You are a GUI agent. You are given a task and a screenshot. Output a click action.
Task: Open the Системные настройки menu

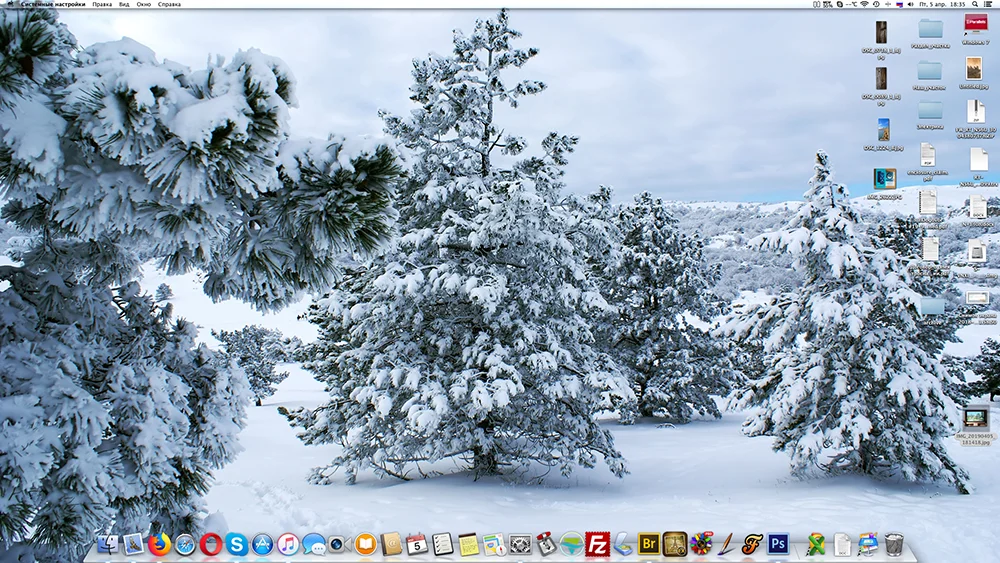pos(53,4)
